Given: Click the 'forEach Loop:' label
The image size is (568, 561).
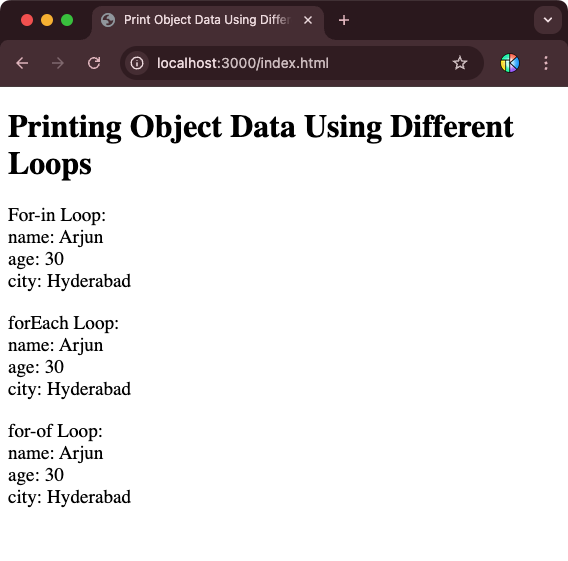Looking at the screenshot, I should (63, 323).
